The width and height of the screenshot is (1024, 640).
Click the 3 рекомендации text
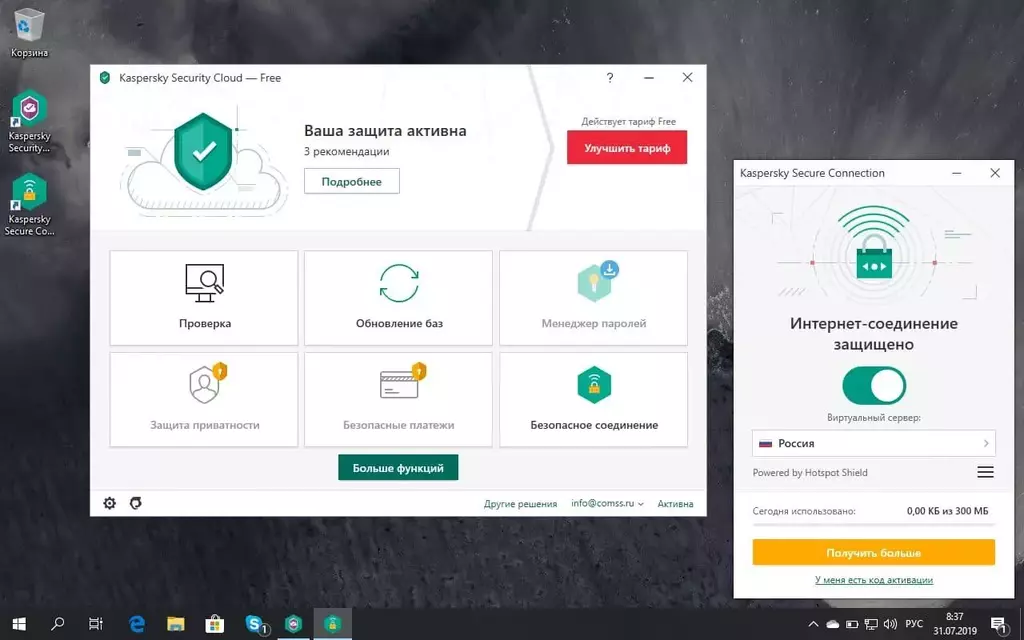click(x=347, y=152)
